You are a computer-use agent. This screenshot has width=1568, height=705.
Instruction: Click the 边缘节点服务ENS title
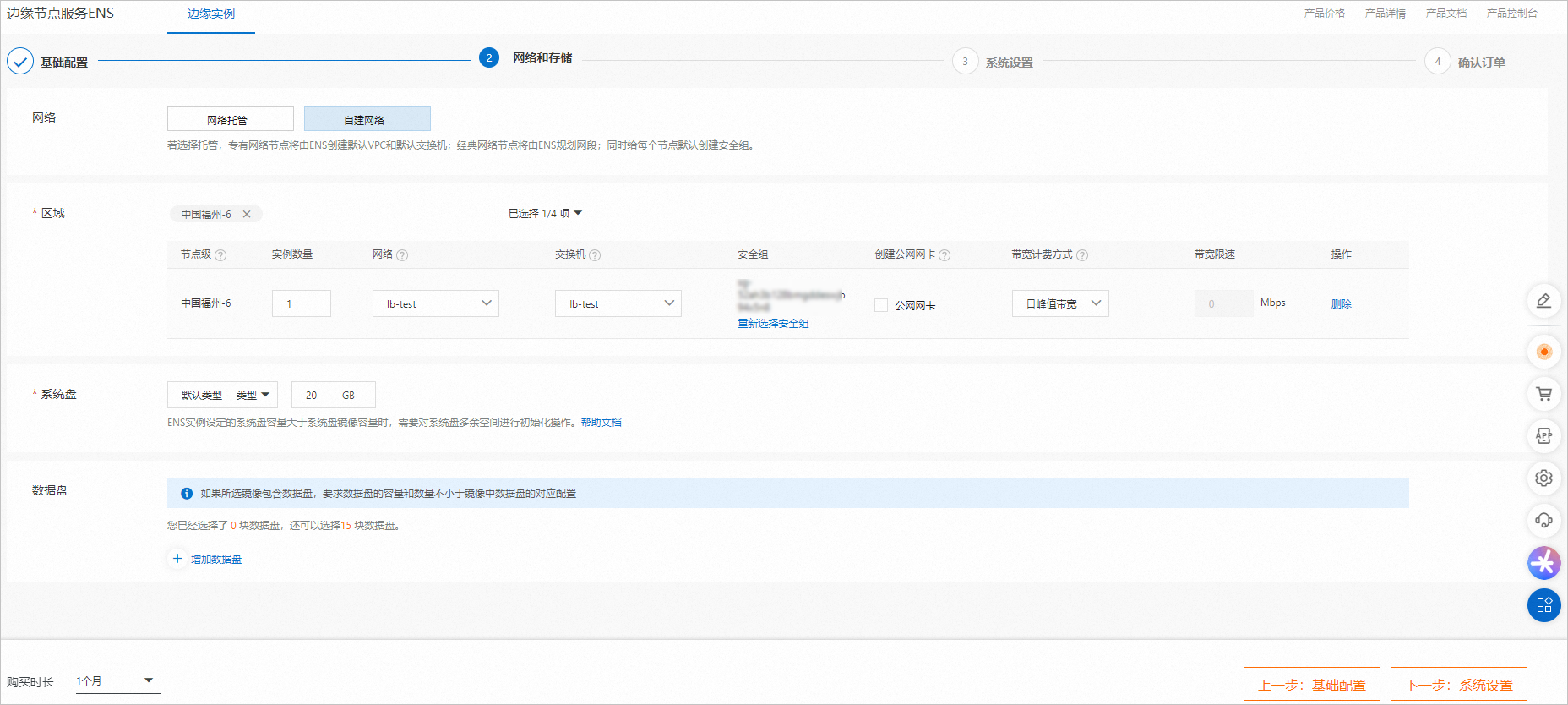coord(60,14)
